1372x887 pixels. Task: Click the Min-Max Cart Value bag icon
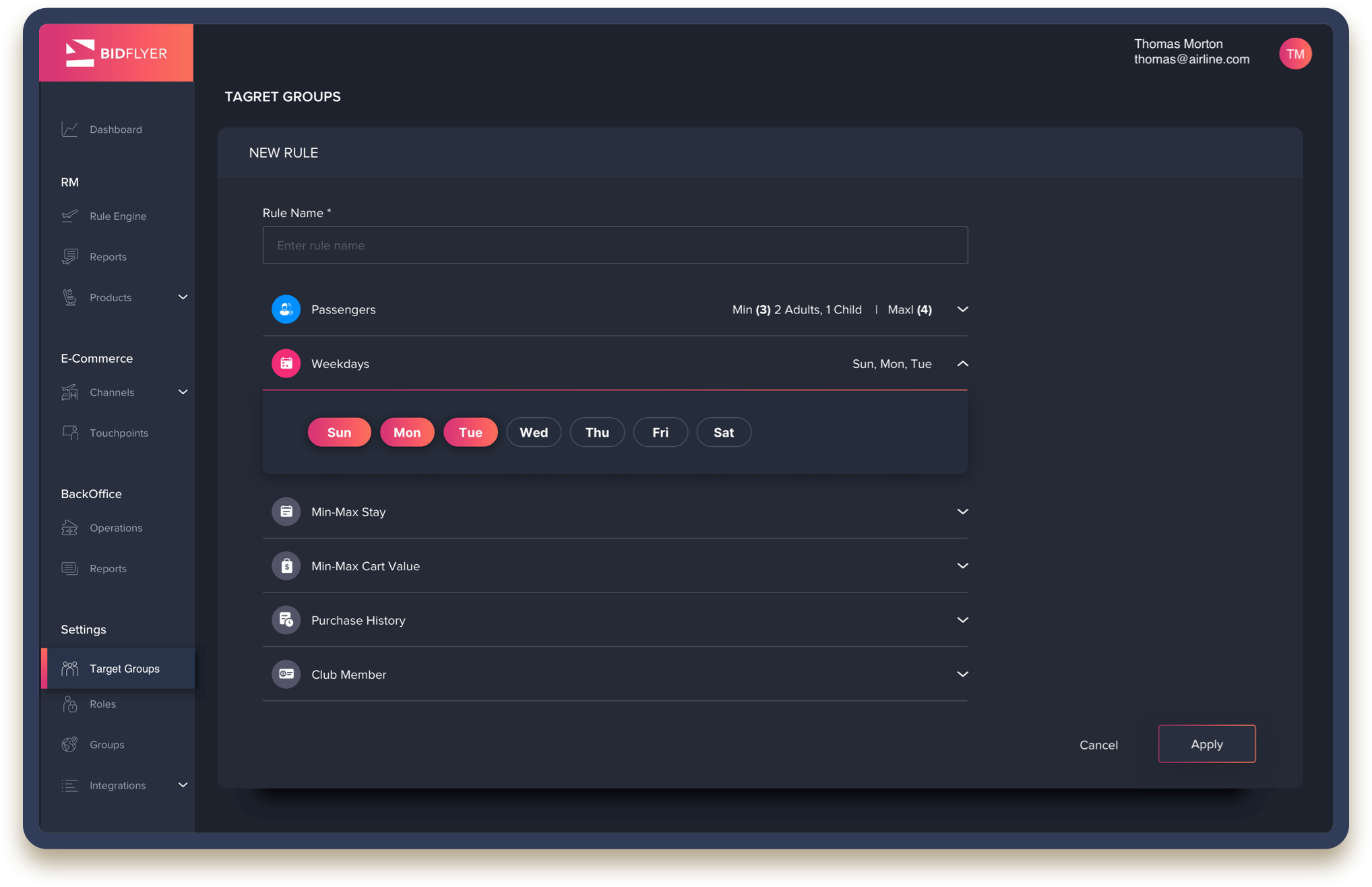(286, 566)
